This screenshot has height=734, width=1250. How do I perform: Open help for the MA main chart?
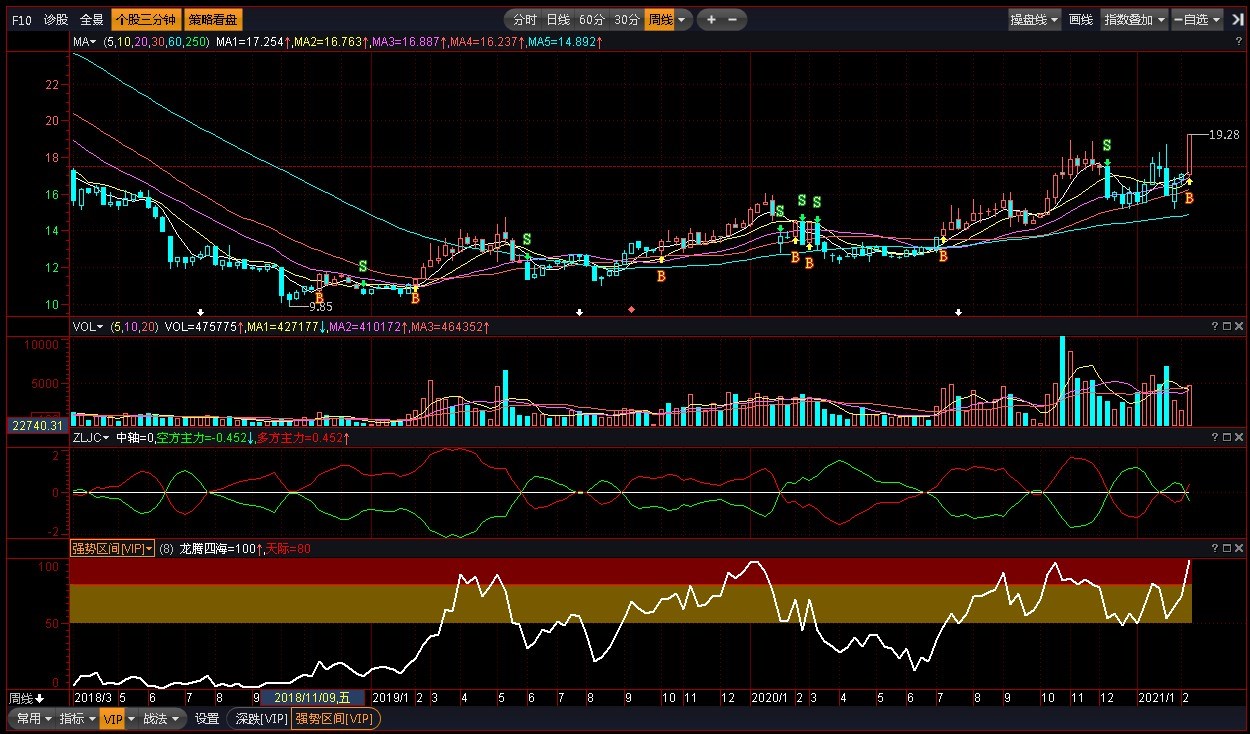pos(1239,41)
